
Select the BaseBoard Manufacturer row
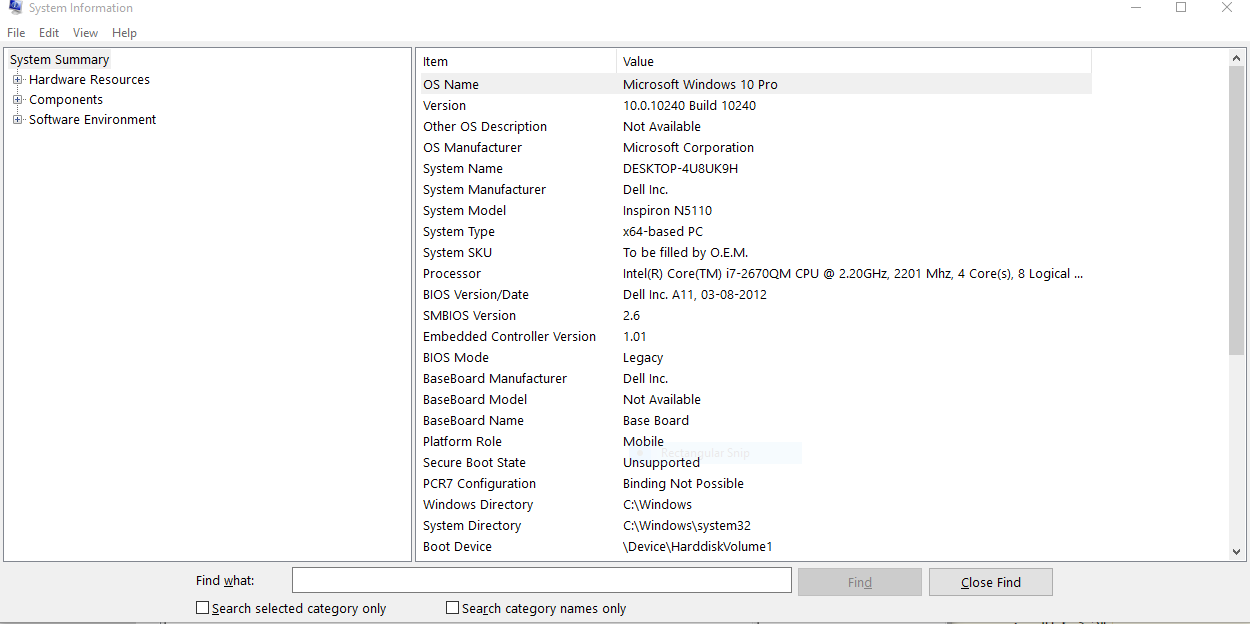click(x=754, y=379)
